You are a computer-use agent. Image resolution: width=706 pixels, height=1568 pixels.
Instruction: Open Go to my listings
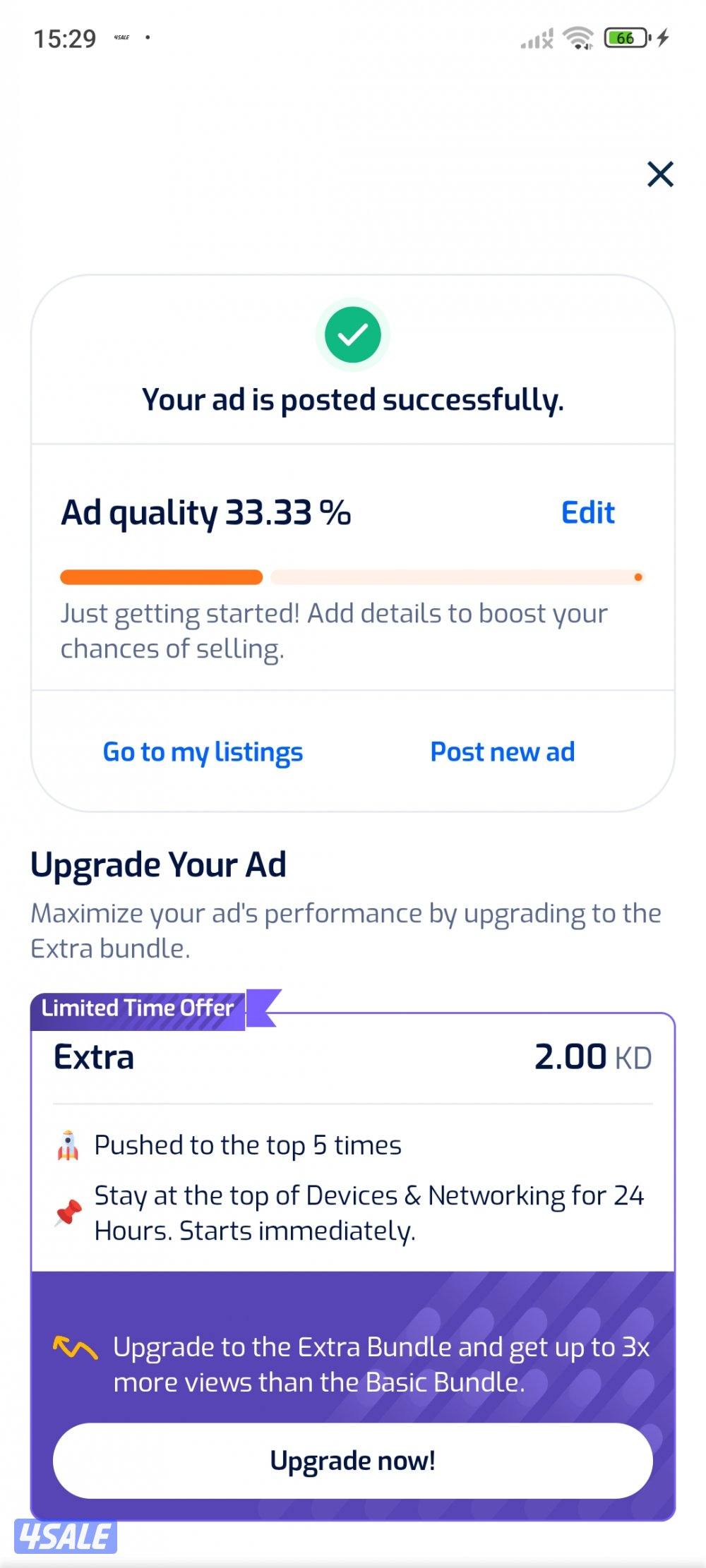coord(203,752)
